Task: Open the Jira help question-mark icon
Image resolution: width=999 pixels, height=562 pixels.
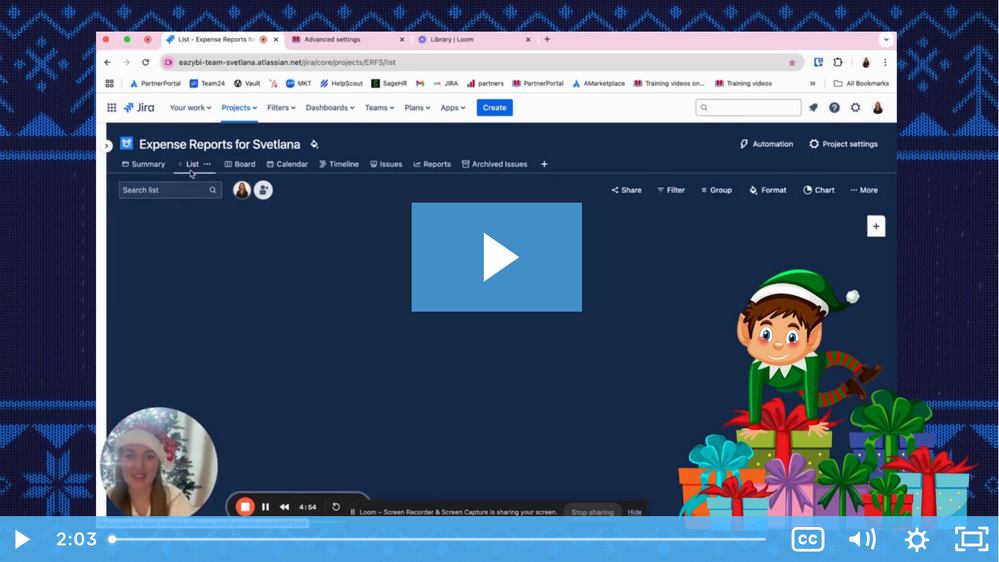Action: (x=834, y=108)
